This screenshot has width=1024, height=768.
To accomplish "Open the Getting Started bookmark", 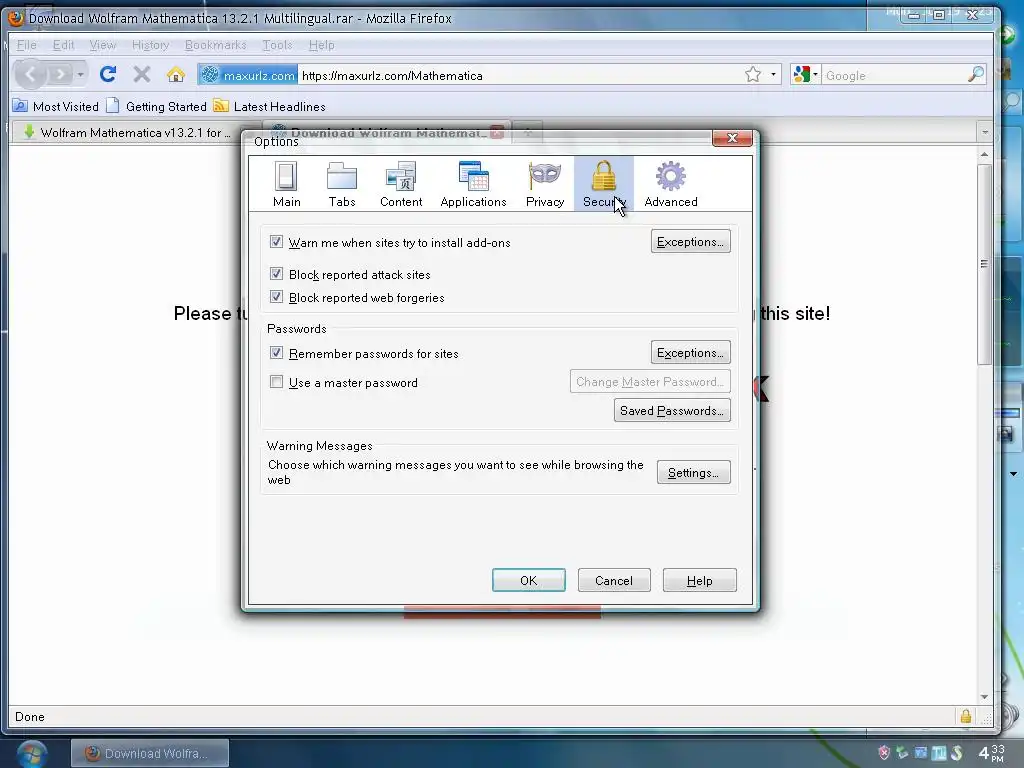I will click(x=157, y=106).
